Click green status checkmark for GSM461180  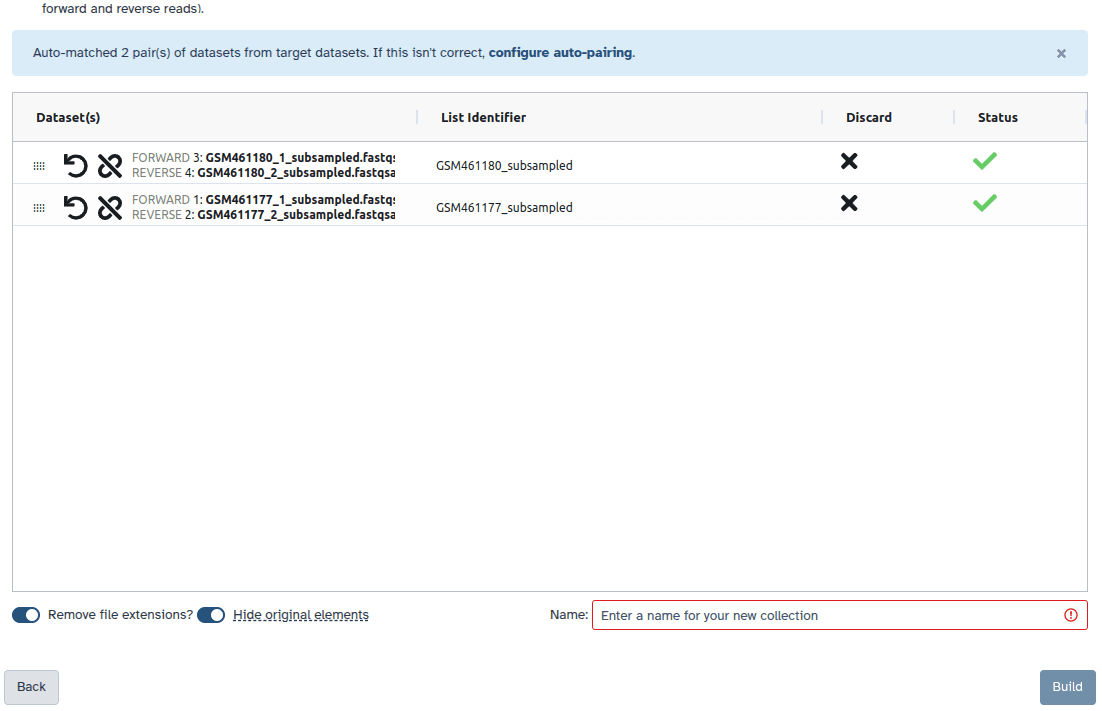[x=985, y=161]
